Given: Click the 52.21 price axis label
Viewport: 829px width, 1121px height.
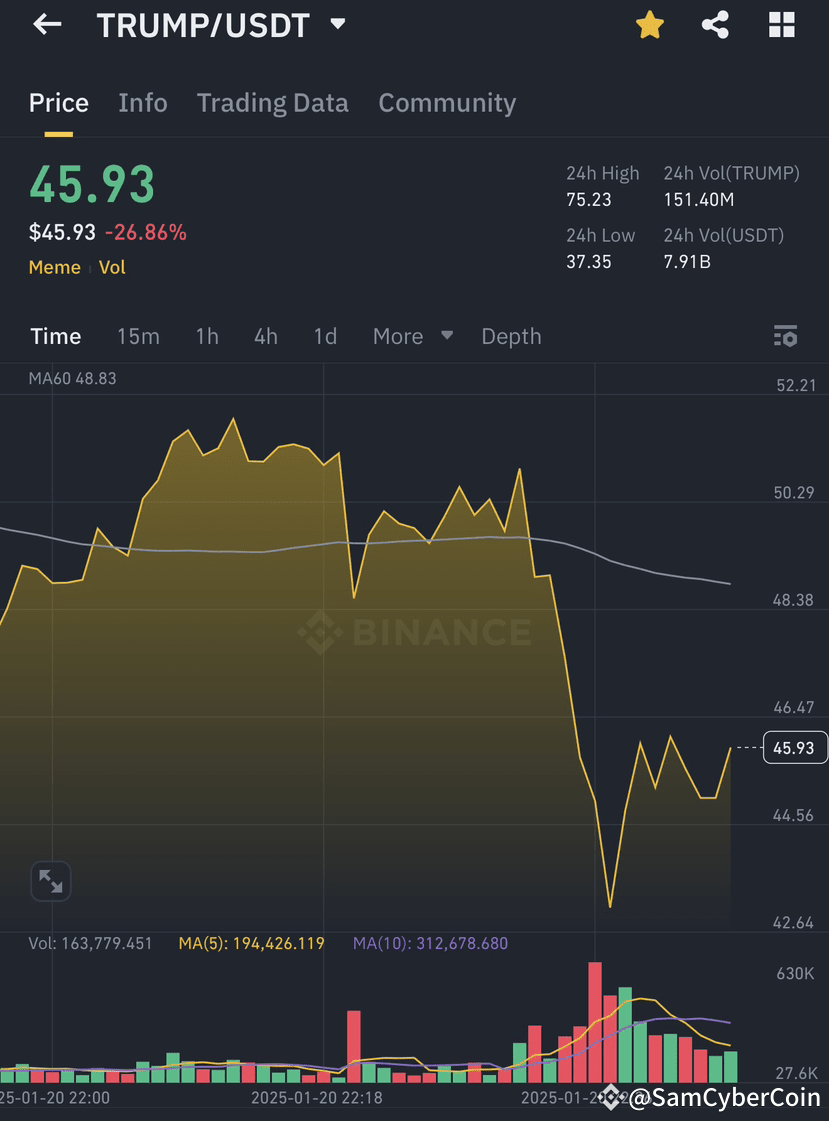Looking at the screenshot, I should pos(796,385).
